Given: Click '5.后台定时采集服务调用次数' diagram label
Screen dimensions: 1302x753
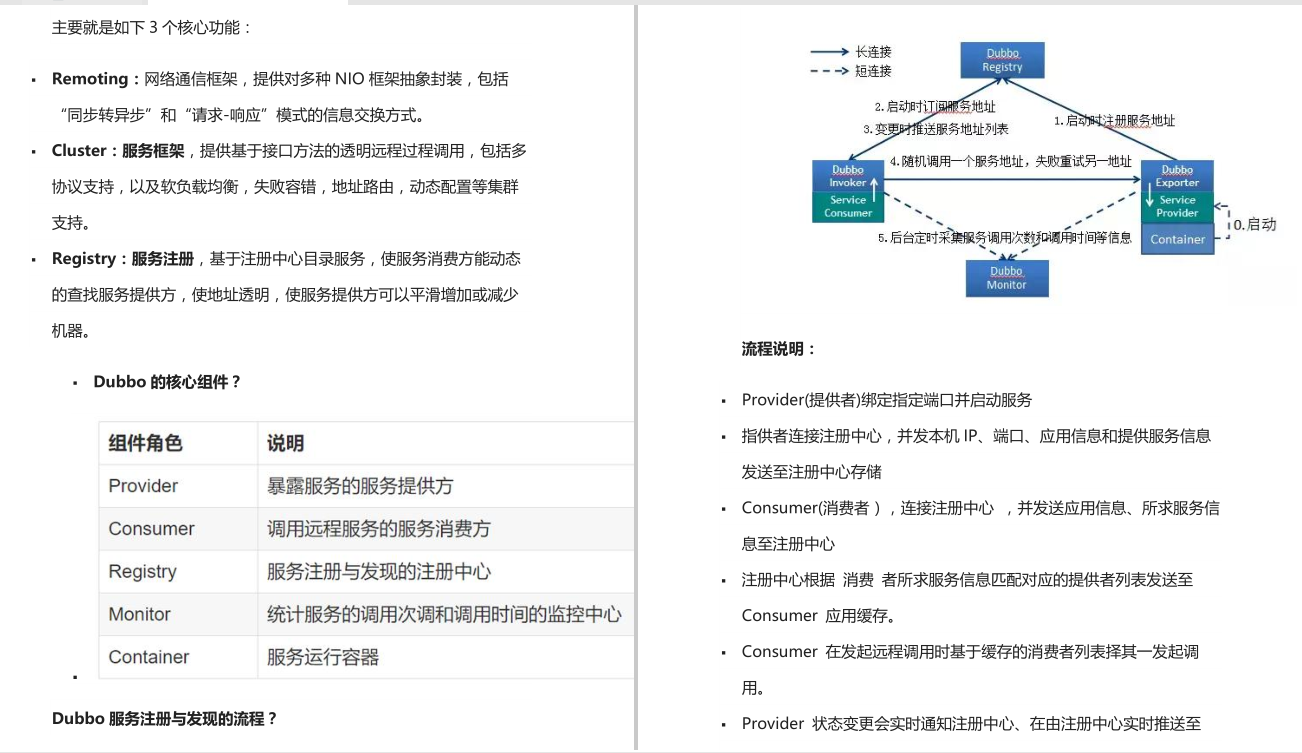Looking at the screenshot, I should click(x=958, y=238).
